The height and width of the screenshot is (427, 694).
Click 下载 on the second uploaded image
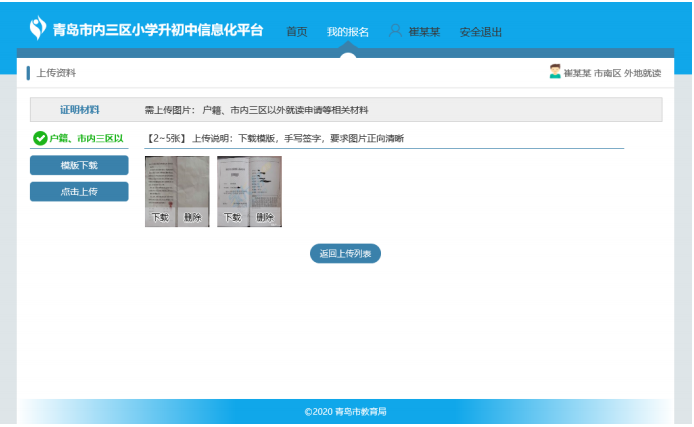(x=232, y=217)
